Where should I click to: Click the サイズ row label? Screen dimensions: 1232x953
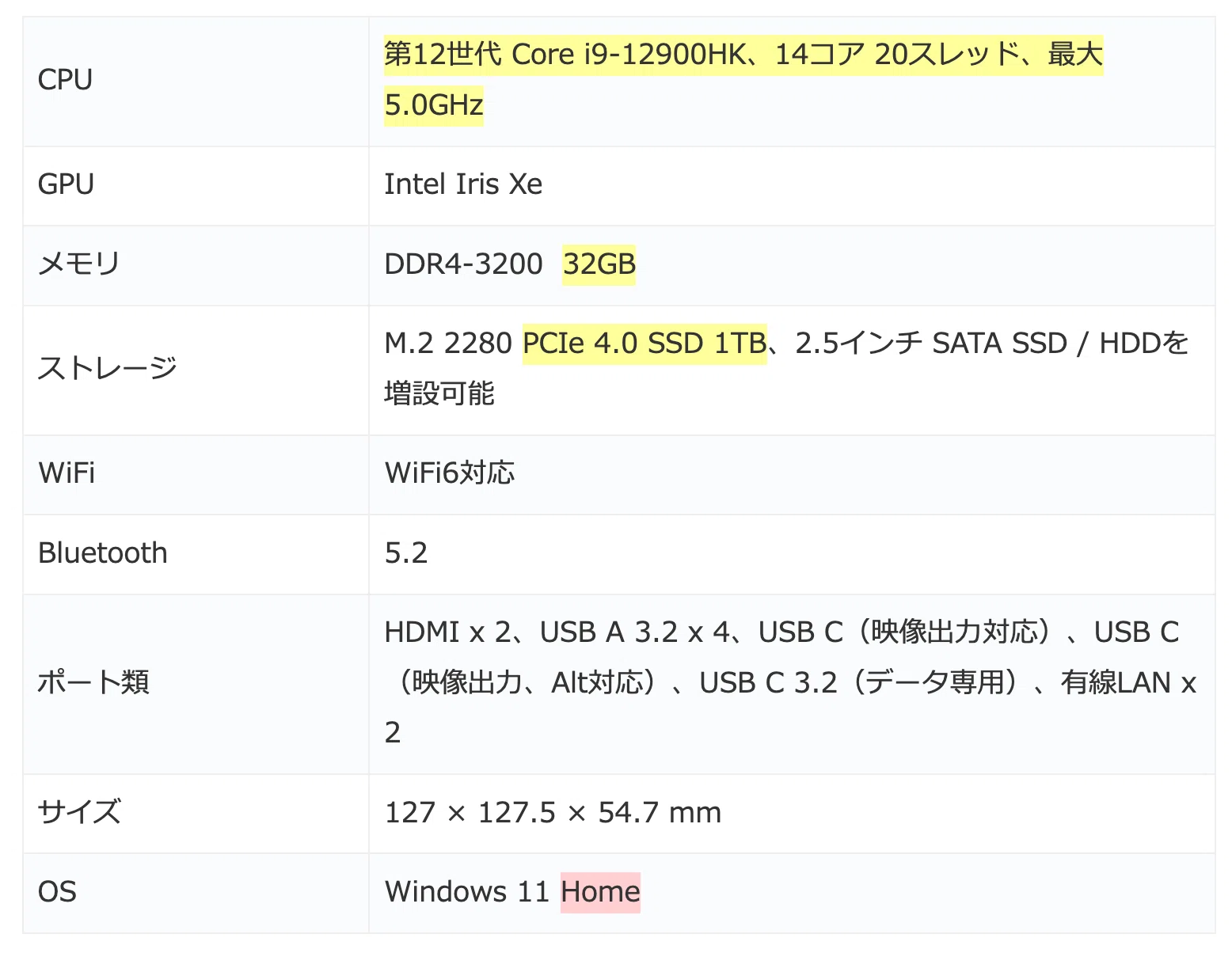pyautogui.click(x=79, y=812)
